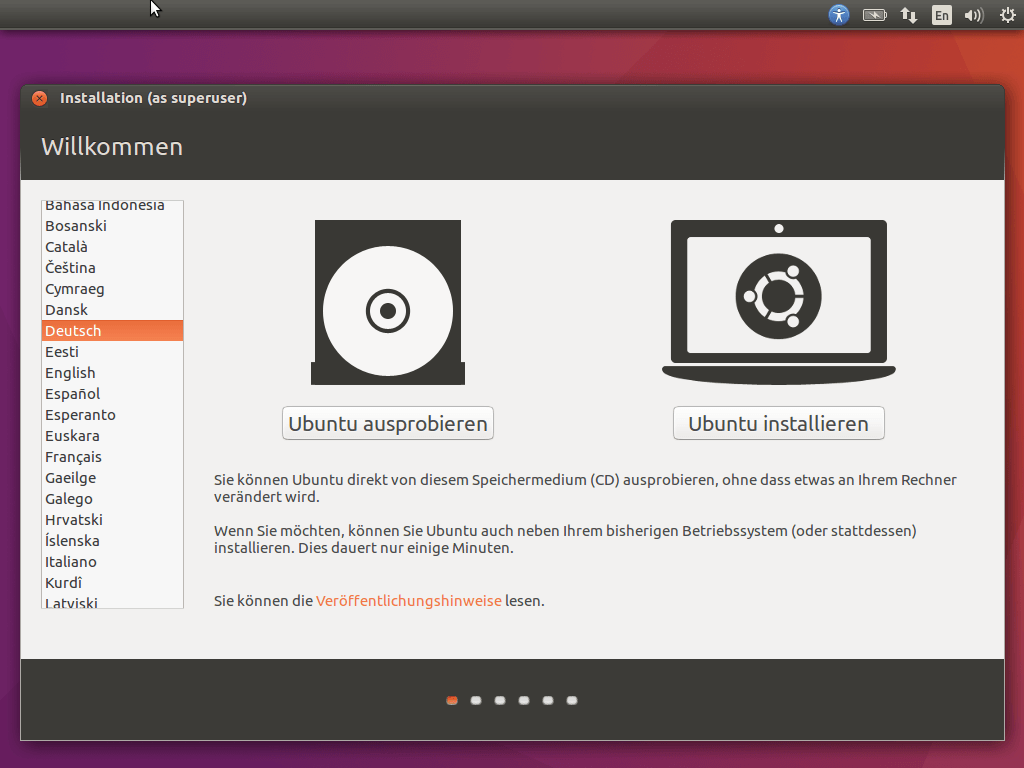Select English in language list

pyautogui.click(x=112, y=373)
